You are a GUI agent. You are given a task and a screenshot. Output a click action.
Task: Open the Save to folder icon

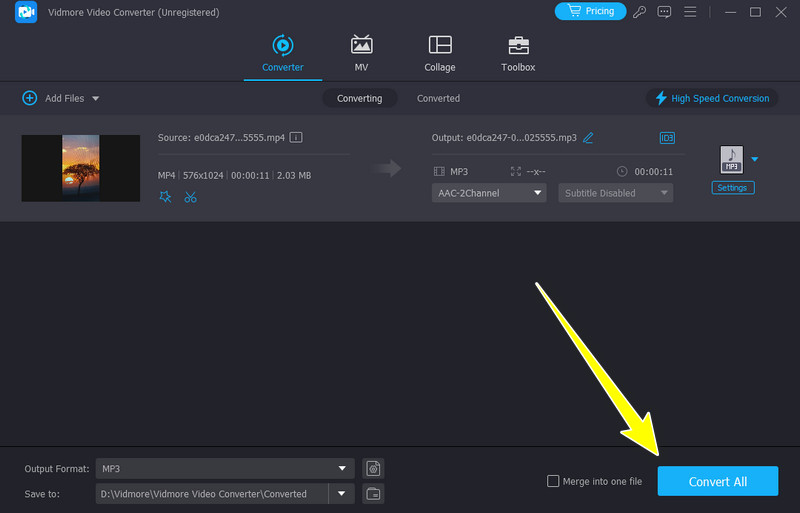click(x=373, y=493)
